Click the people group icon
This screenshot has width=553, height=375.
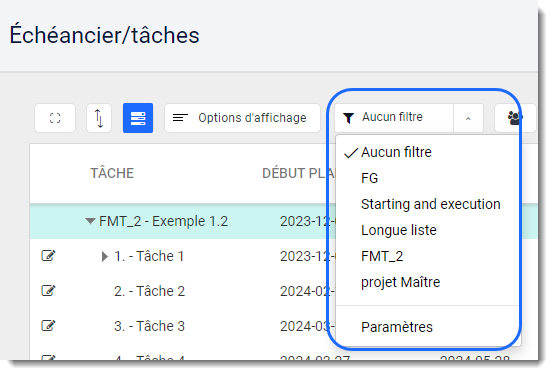515,118
